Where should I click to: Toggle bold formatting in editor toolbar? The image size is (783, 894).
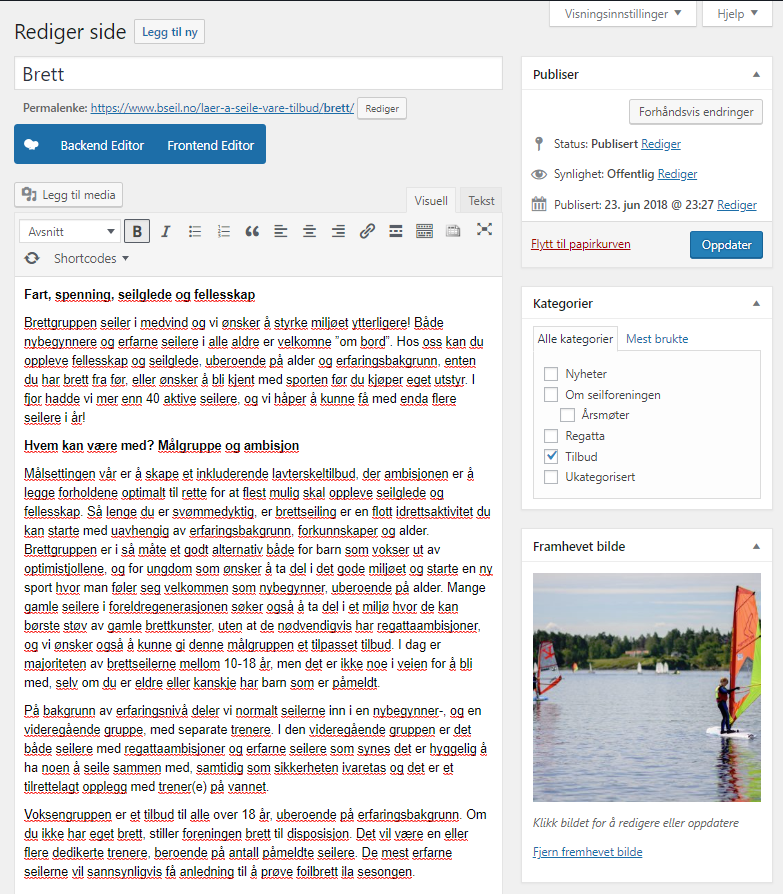[x=137, y=231]
